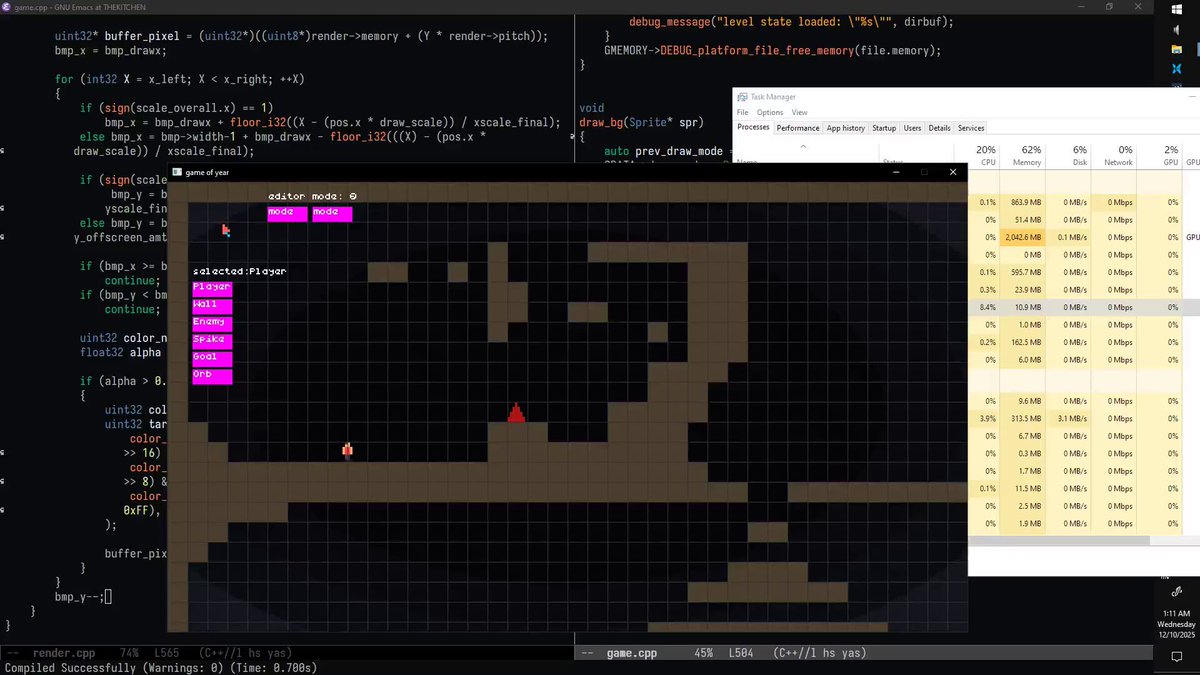Click the red spike sprite in level
This screenshot has width=1200, height=675.
[516, 412]
